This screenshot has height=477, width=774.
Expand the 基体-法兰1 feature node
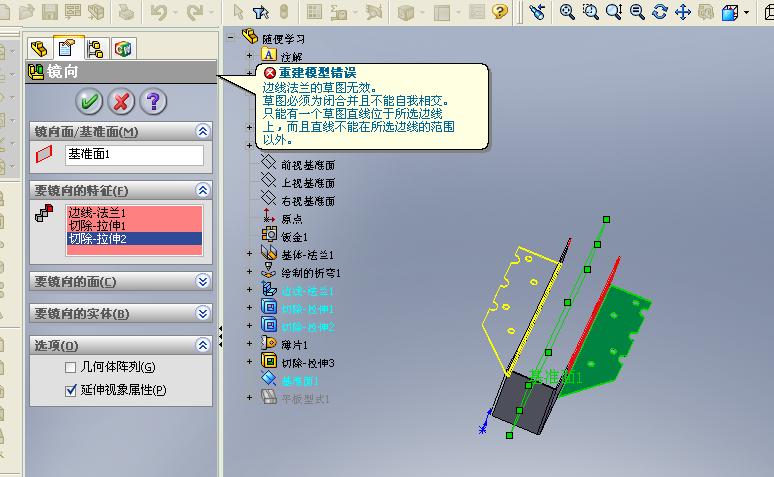pos(250,254)
